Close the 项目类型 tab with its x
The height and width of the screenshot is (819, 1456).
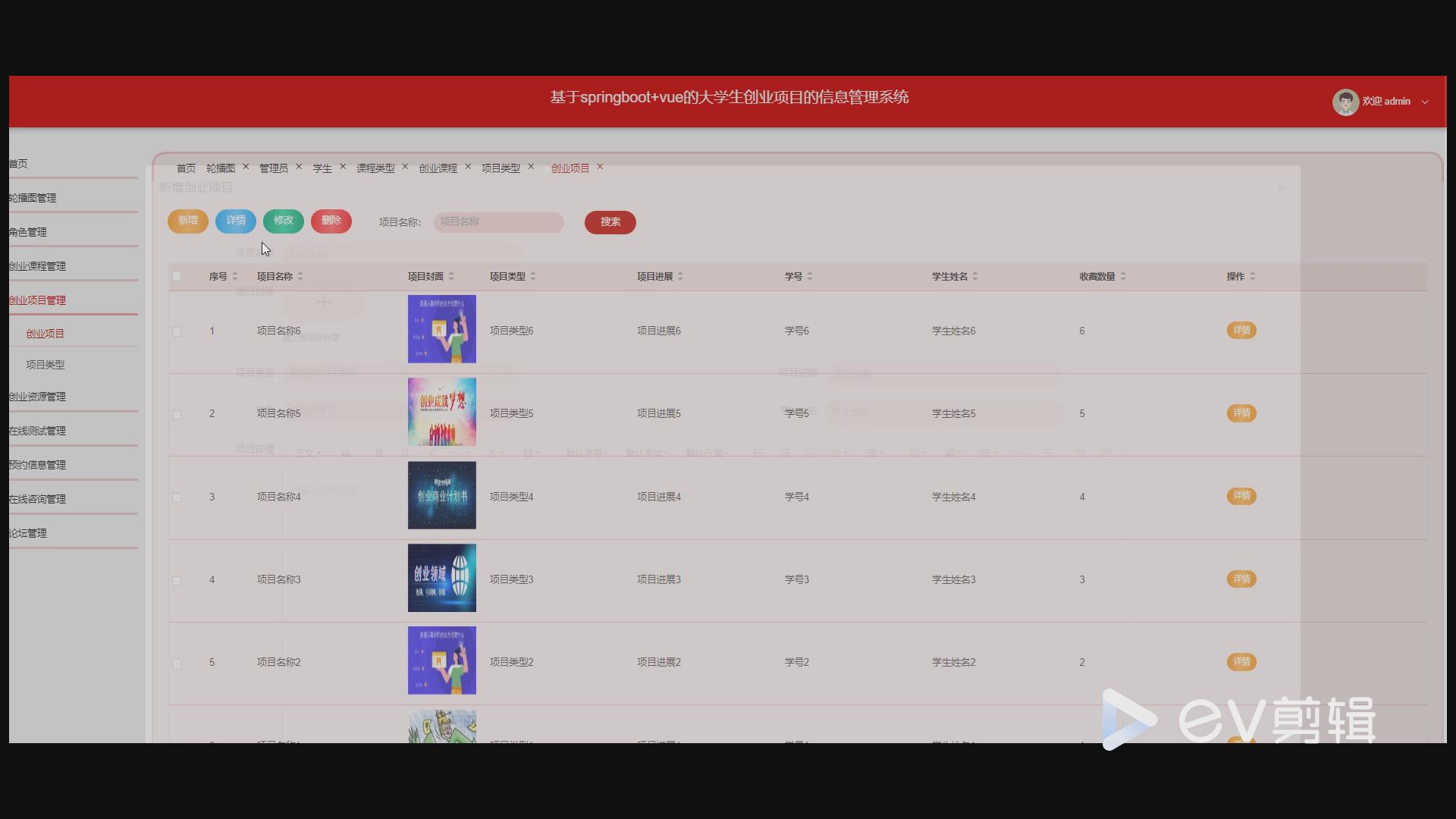click(531, 167)
